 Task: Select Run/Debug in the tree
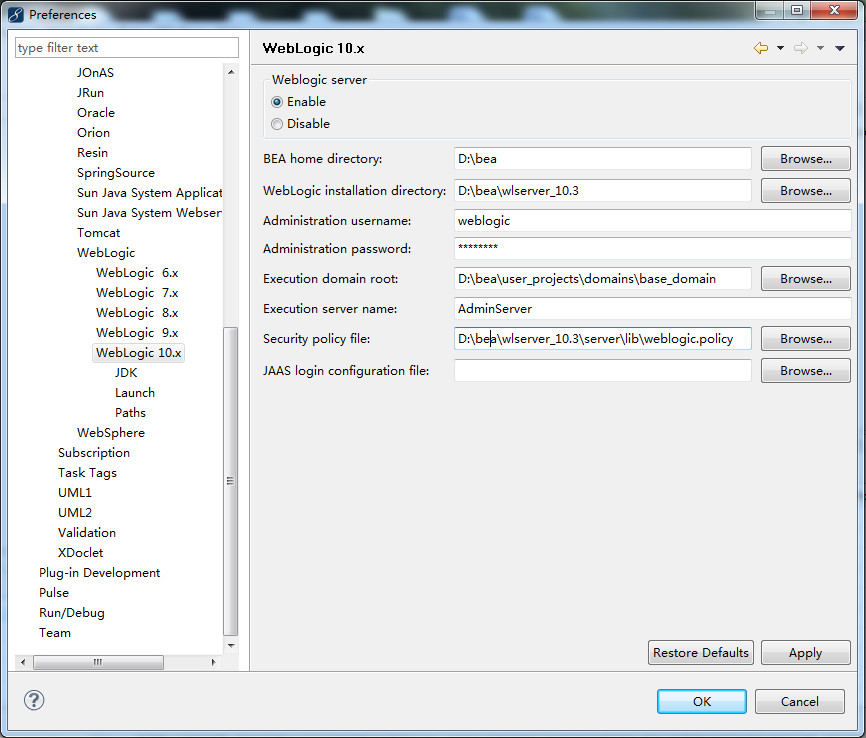71,613
